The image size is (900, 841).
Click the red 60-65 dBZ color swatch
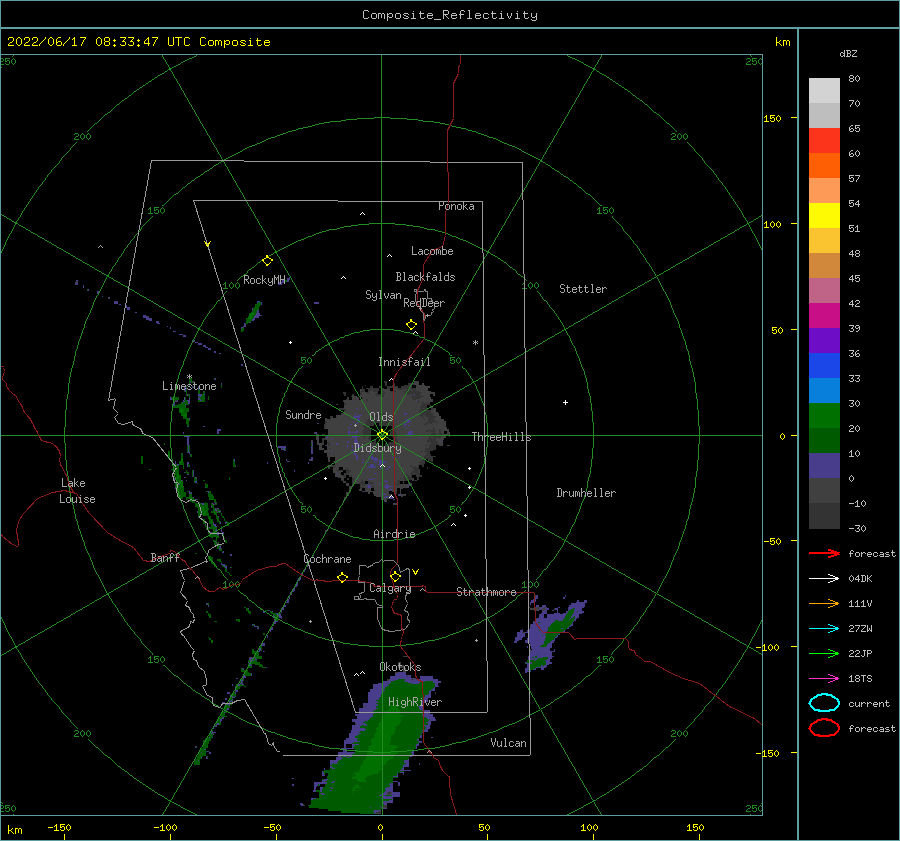tap(824, 141)
